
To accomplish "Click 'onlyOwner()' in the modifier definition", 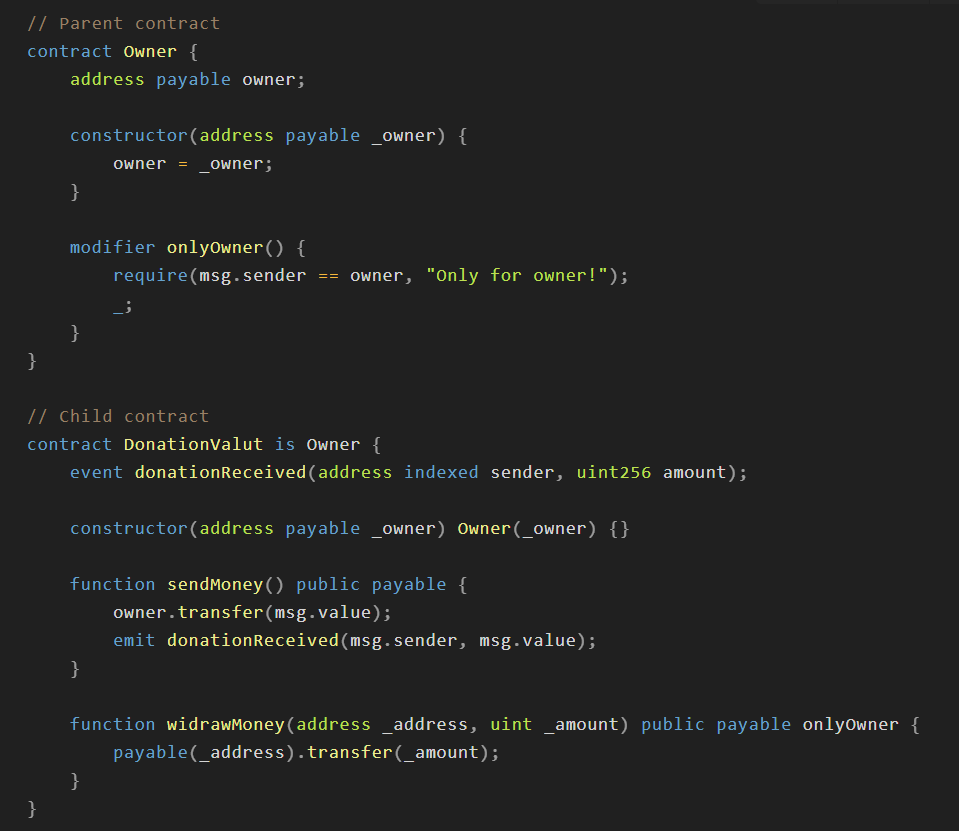I will coord(225,247).
